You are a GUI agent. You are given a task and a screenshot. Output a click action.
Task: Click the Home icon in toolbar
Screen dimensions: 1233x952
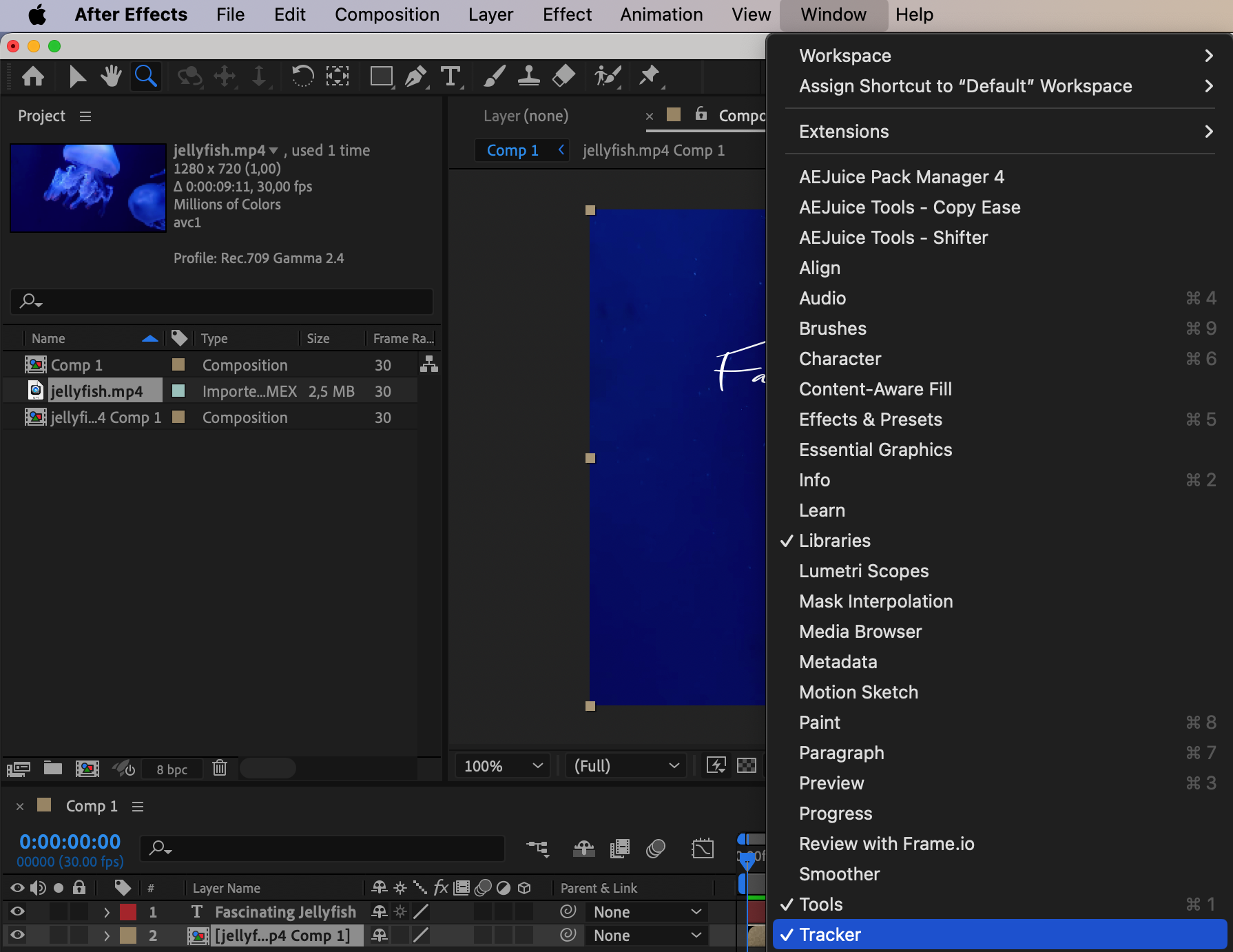tap(33, 76)
